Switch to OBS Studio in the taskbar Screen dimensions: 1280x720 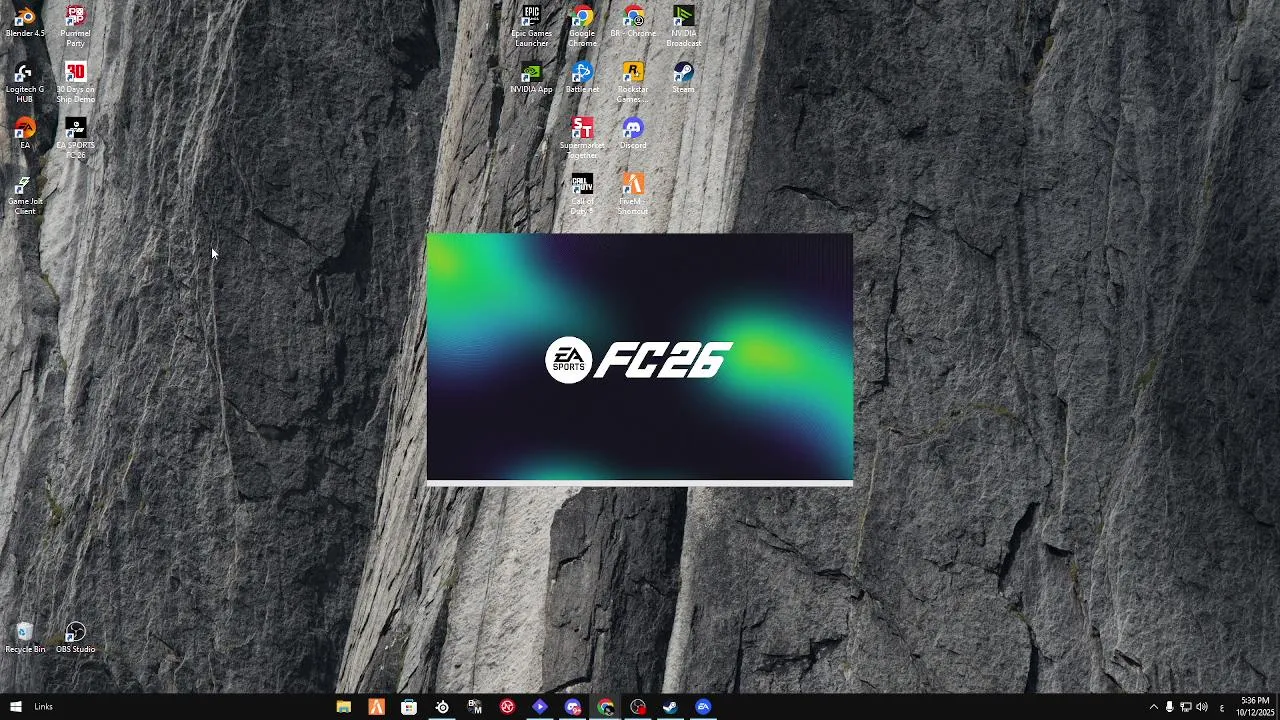tap(638, 707)
